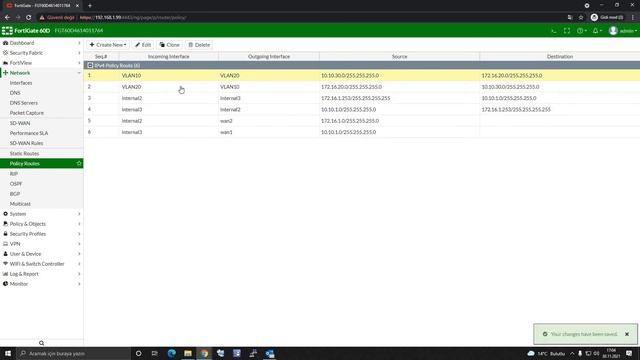The image size is (640, 360).
Task: Click the FortiGate 60D logo
Action: 26,31
